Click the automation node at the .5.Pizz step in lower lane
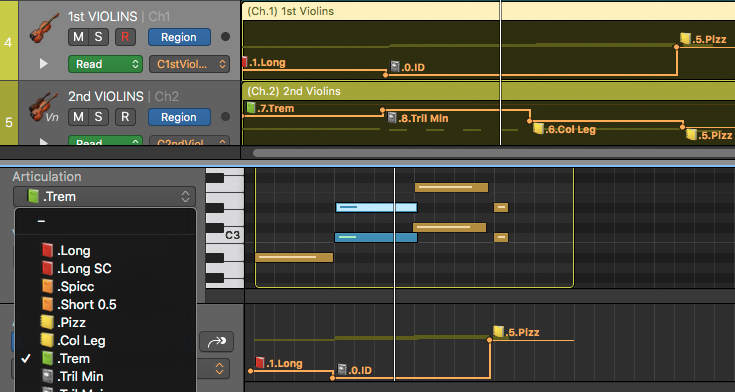 coord(489,340)
